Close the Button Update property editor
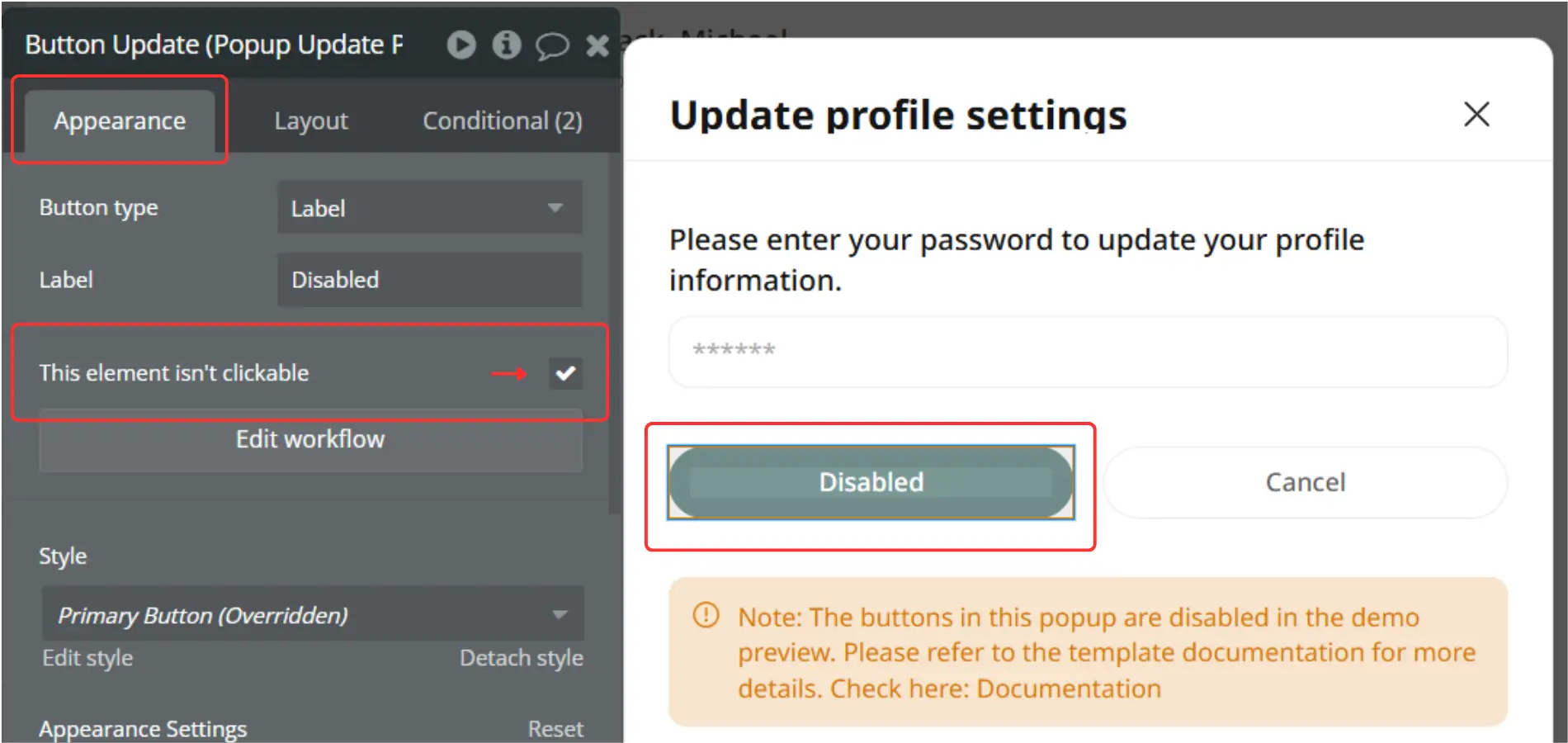 [597, 45]
